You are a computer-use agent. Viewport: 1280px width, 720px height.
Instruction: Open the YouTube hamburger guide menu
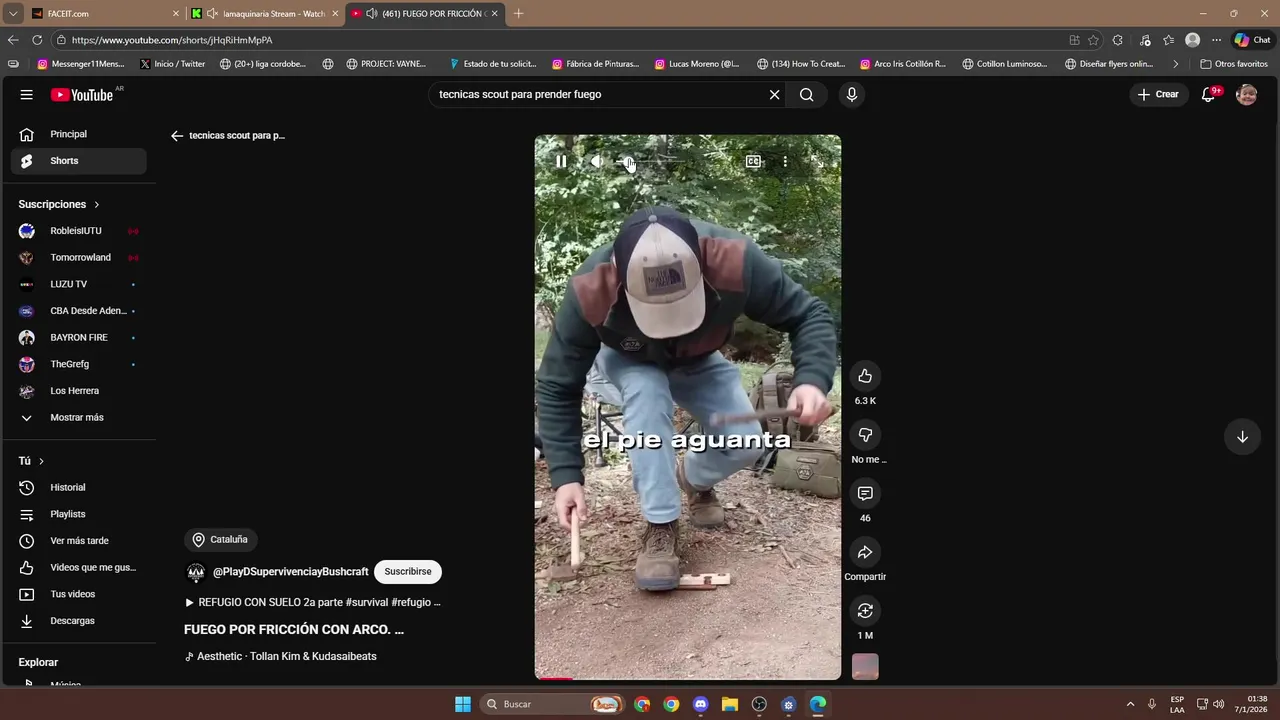click(26, 94)
